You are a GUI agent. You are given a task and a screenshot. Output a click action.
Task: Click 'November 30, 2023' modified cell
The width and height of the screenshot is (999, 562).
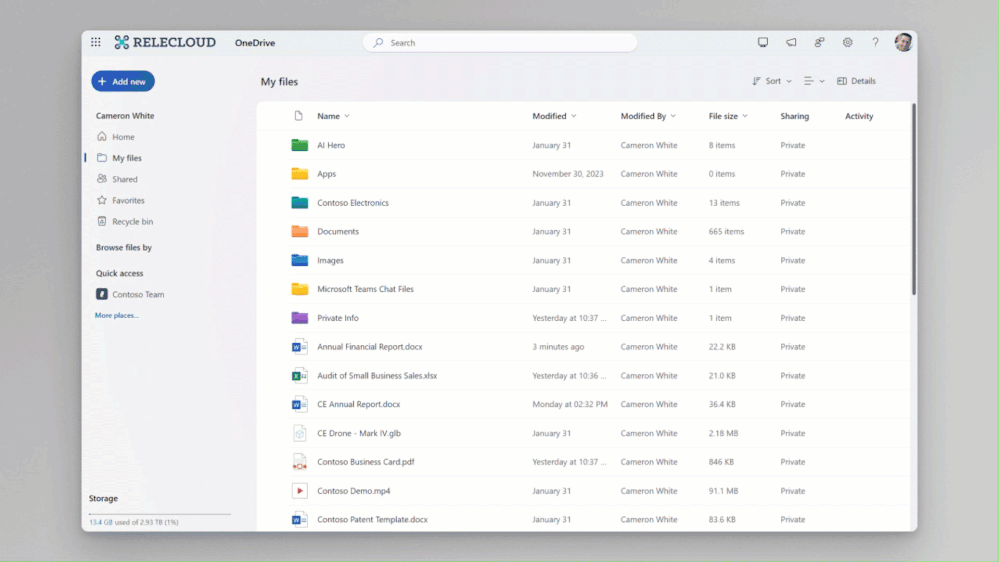(x=568, y=174)
